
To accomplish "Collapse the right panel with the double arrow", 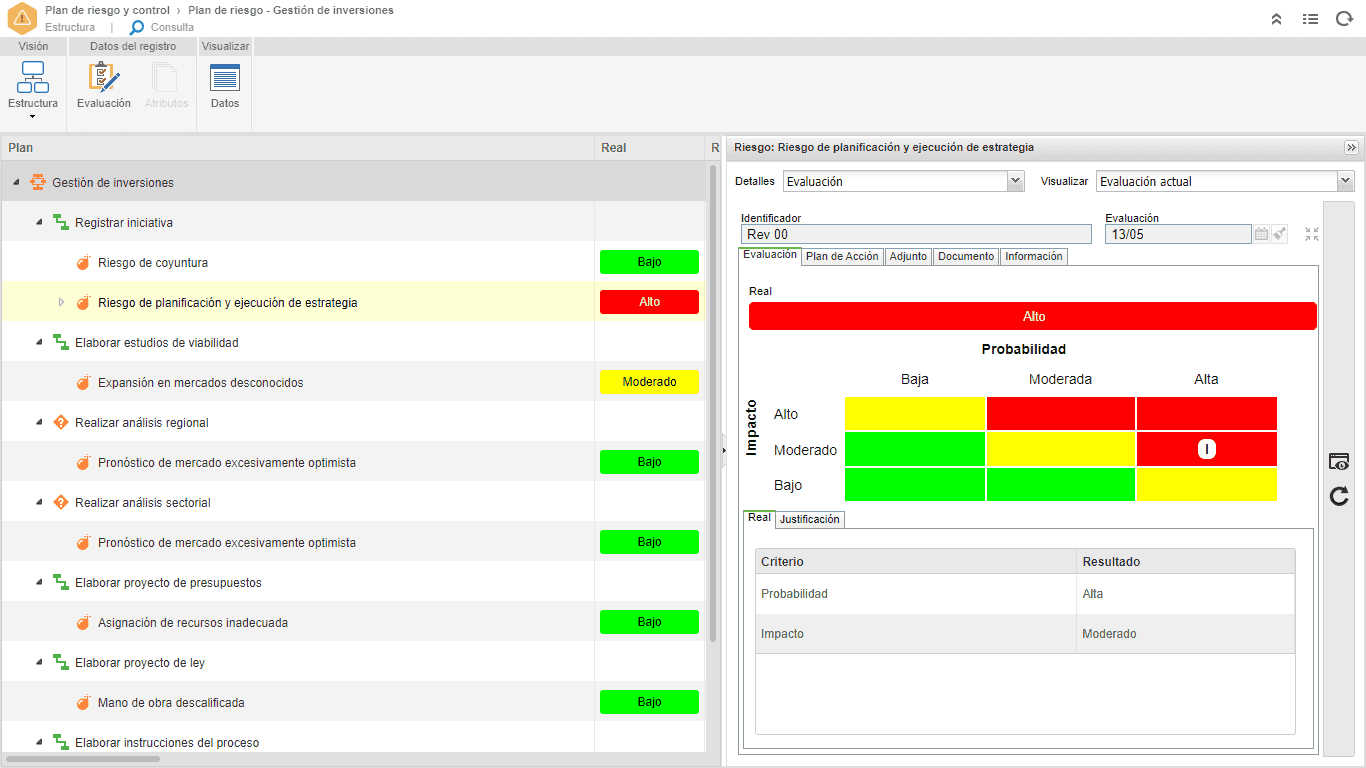I will [x=1351, y=147].
